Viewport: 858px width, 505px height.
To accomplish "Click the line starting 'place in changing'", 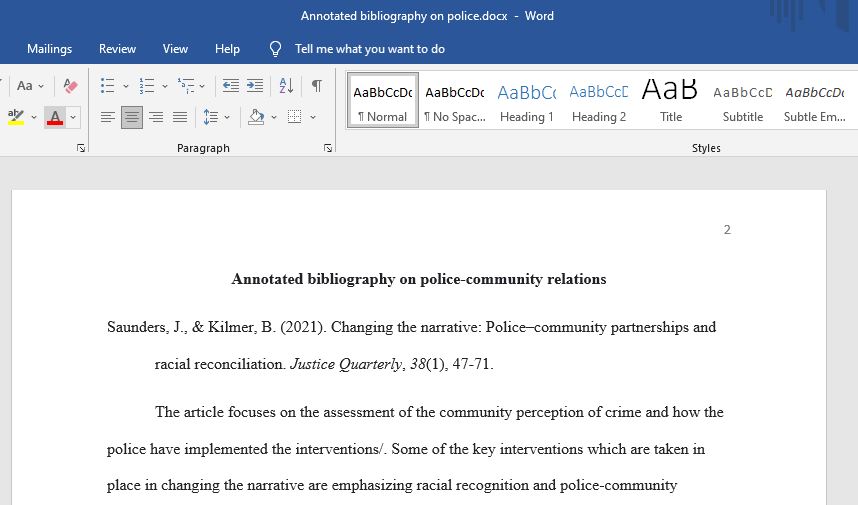I will (x=392, y=485).
